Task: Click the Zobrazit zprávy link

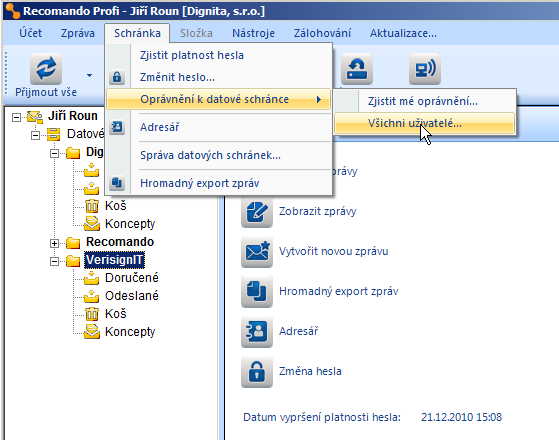Action: pos(317,211)
